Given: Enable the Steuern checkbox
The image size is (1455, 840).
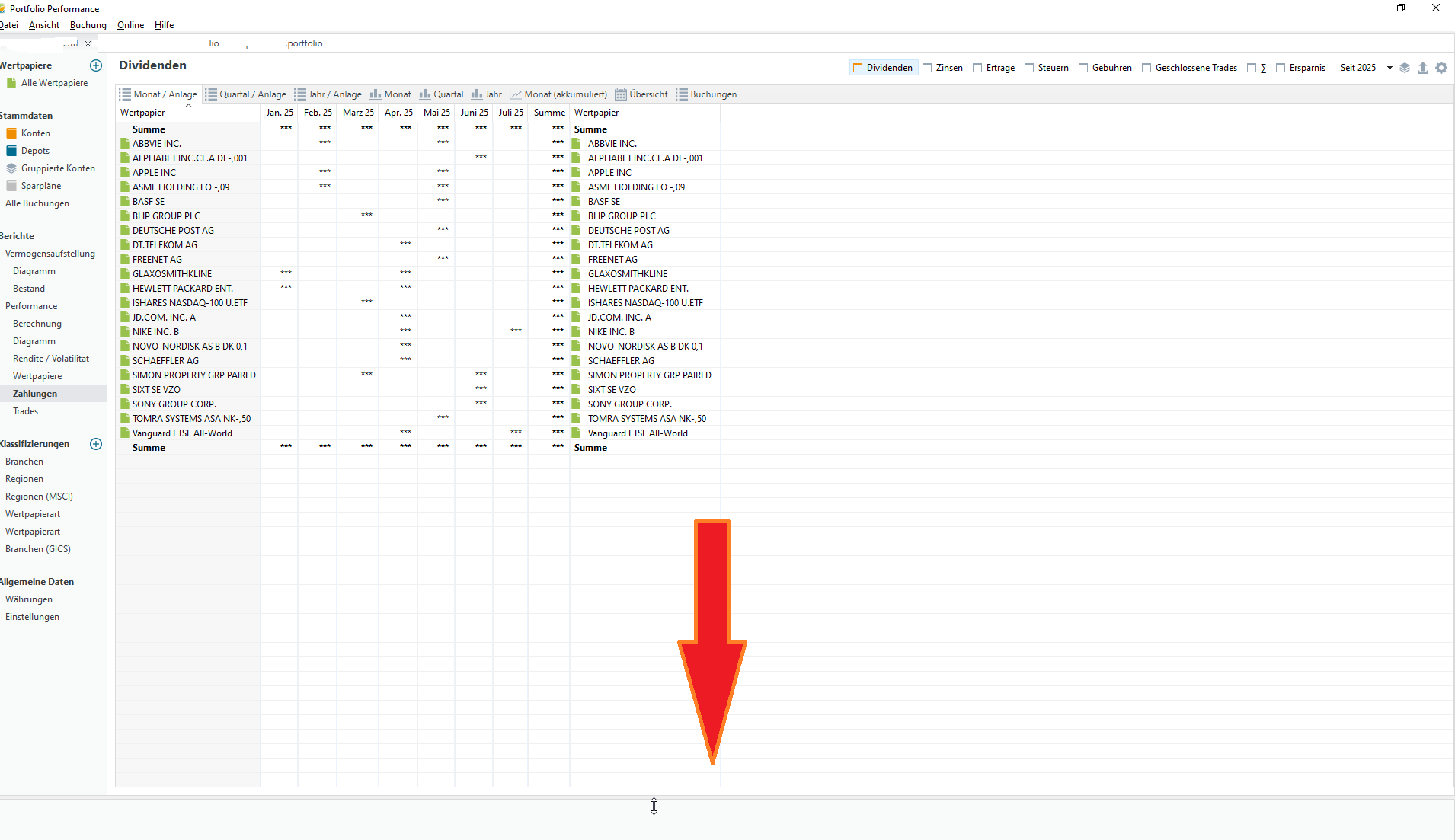Looking at the screenshot, I should pyautogui.click(x=1029, y=68).
